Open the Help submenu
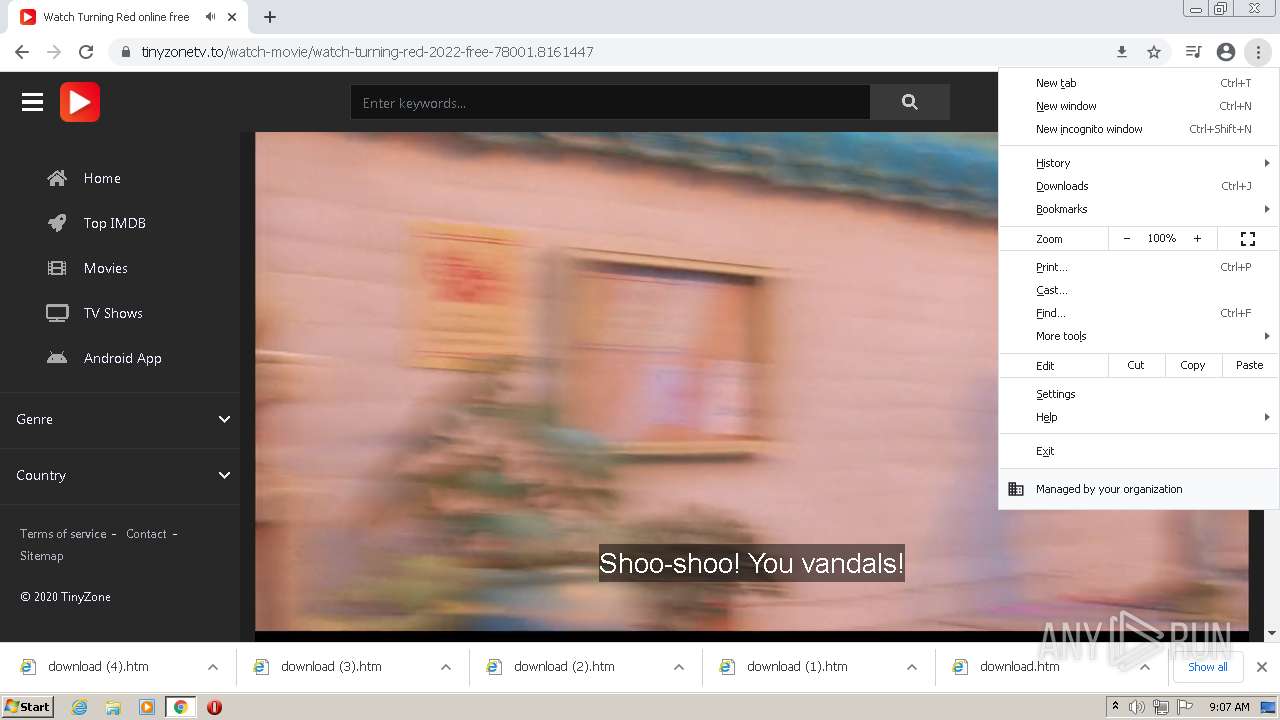Viewport: 1280px width, 720px height. (1139, 417)
